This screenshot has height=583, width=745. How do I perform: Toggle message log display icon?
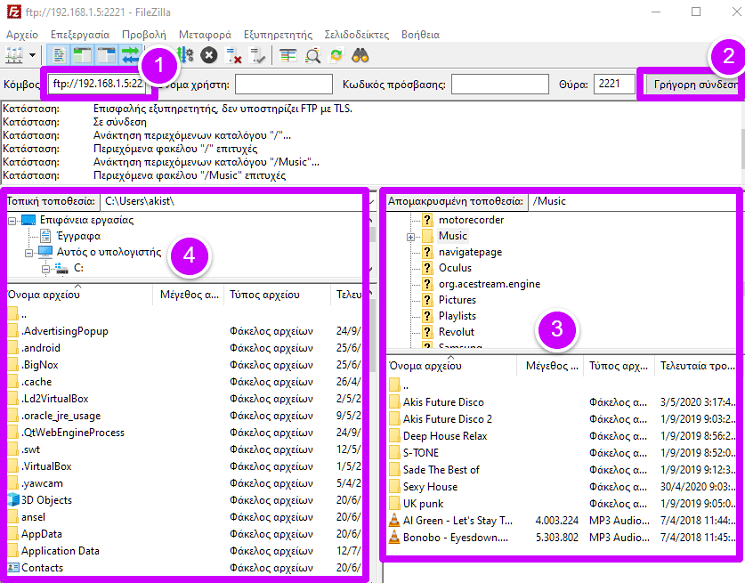(60, 56)
